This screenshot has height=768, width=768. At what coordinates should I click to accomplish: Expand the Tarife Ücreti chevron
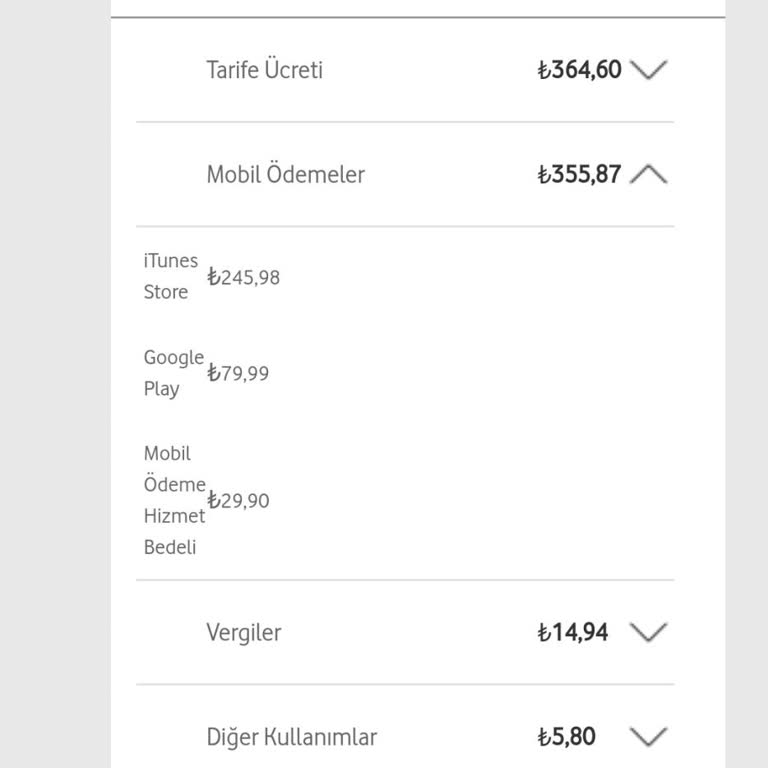[x=649, y=70]
